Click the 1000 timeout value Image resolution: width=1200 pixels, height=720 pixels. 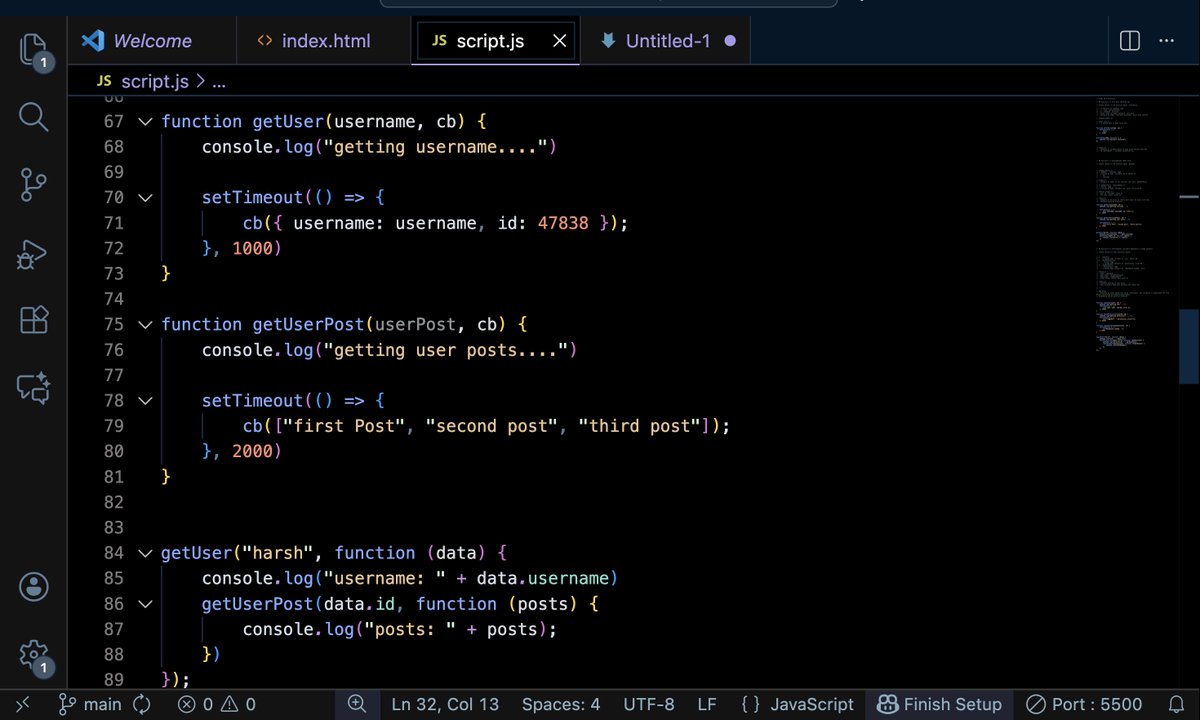point(252,248)
